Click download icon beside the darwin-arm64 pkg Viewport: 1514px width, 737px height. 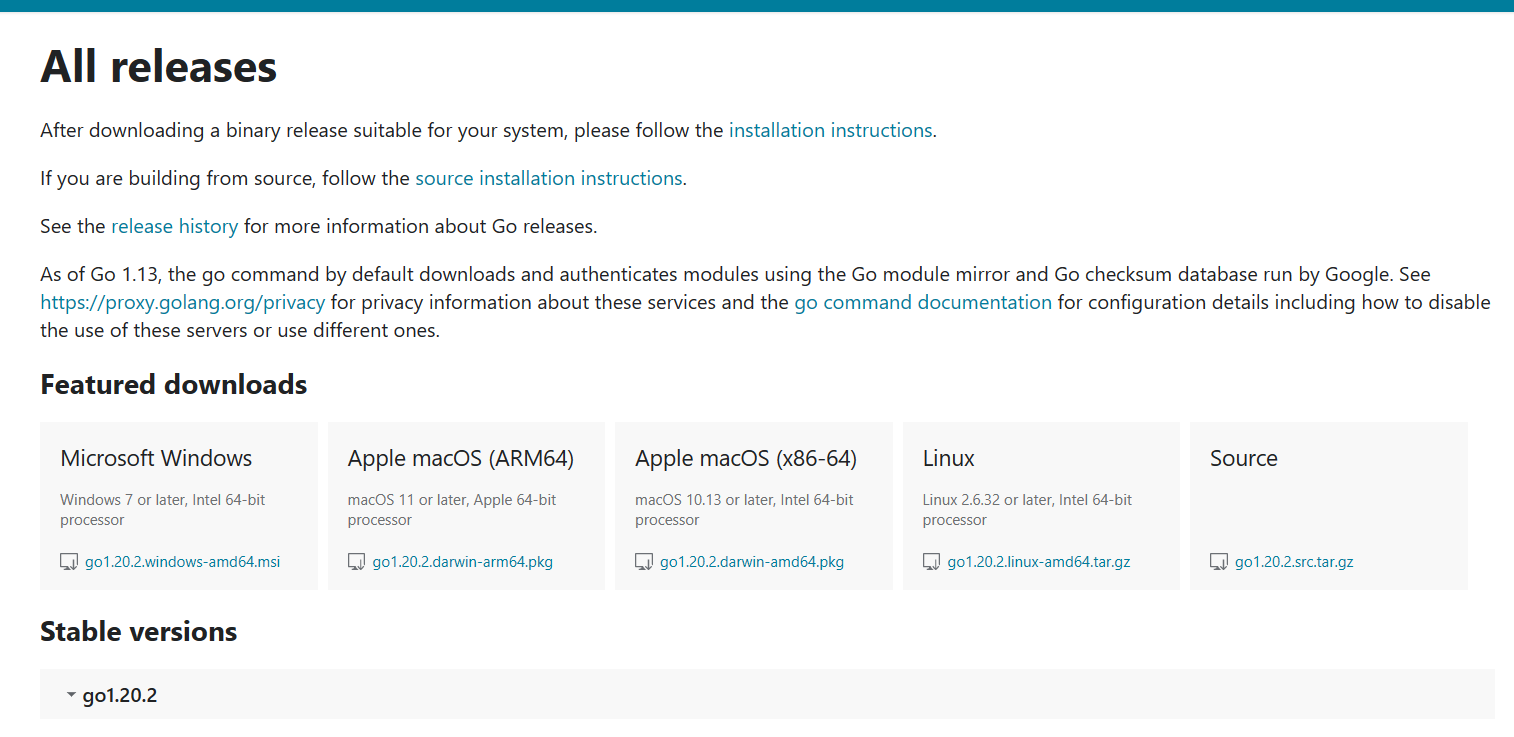tap(357, 562)
